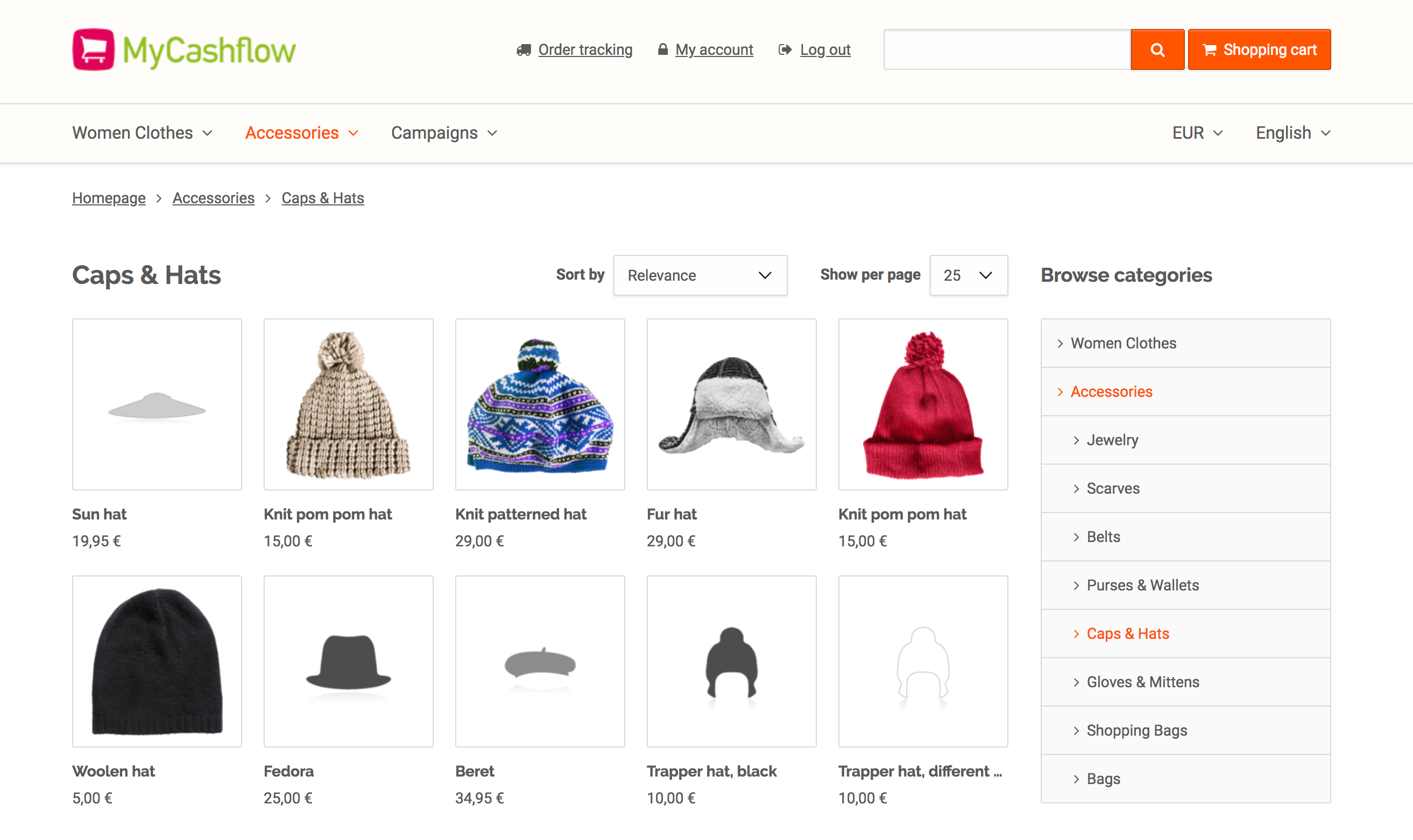Viewport: 1413px width, 840px height.
Task: Open the Campaigns nav menu
Action: (444, 133)
